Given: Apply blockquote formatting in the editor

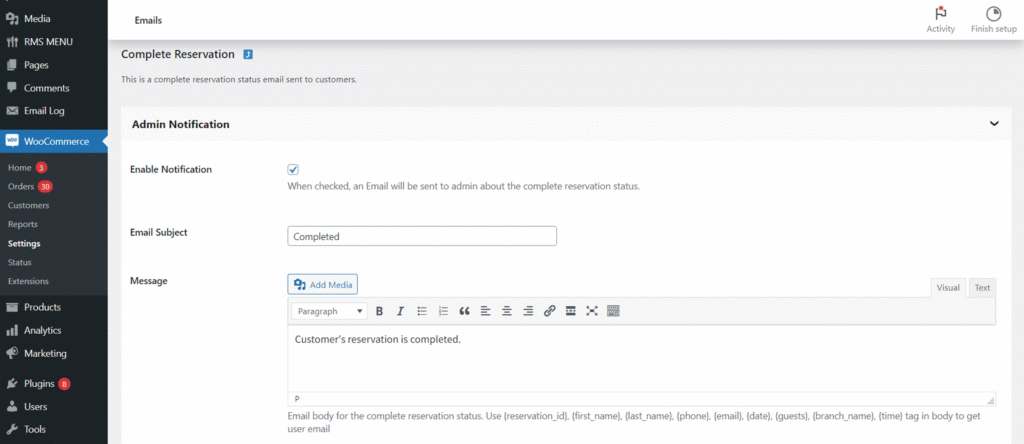Looking at the screenshot, I should click(x=464, y=311).
